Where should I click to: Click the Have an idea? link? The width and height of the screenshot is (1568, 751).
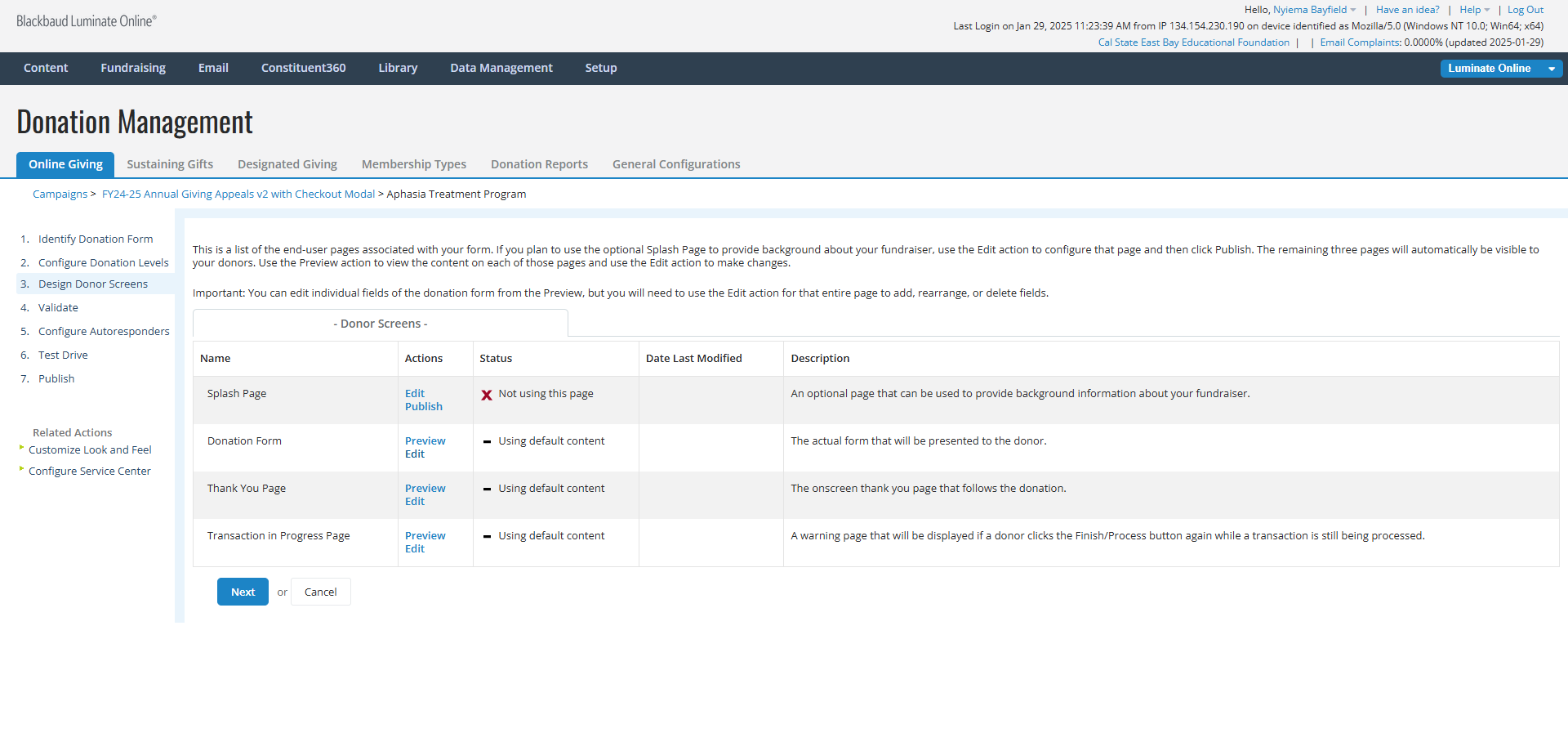[1408, 10]
